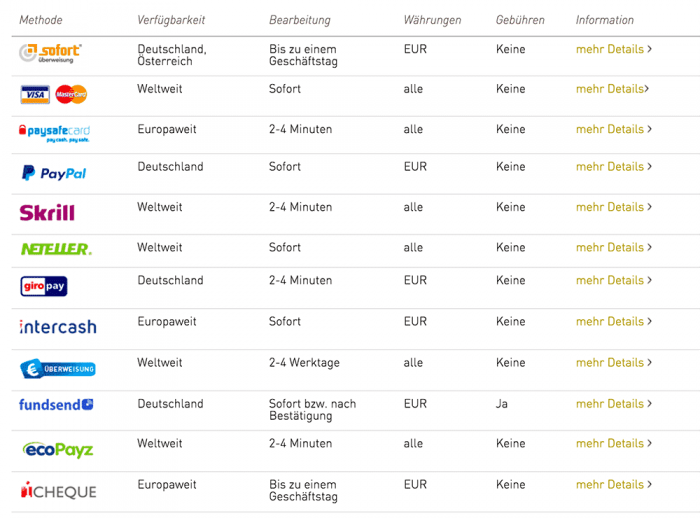Expand chevron beside ecoPayz mehr Details
700x518 pixels.
pos(650,443)
